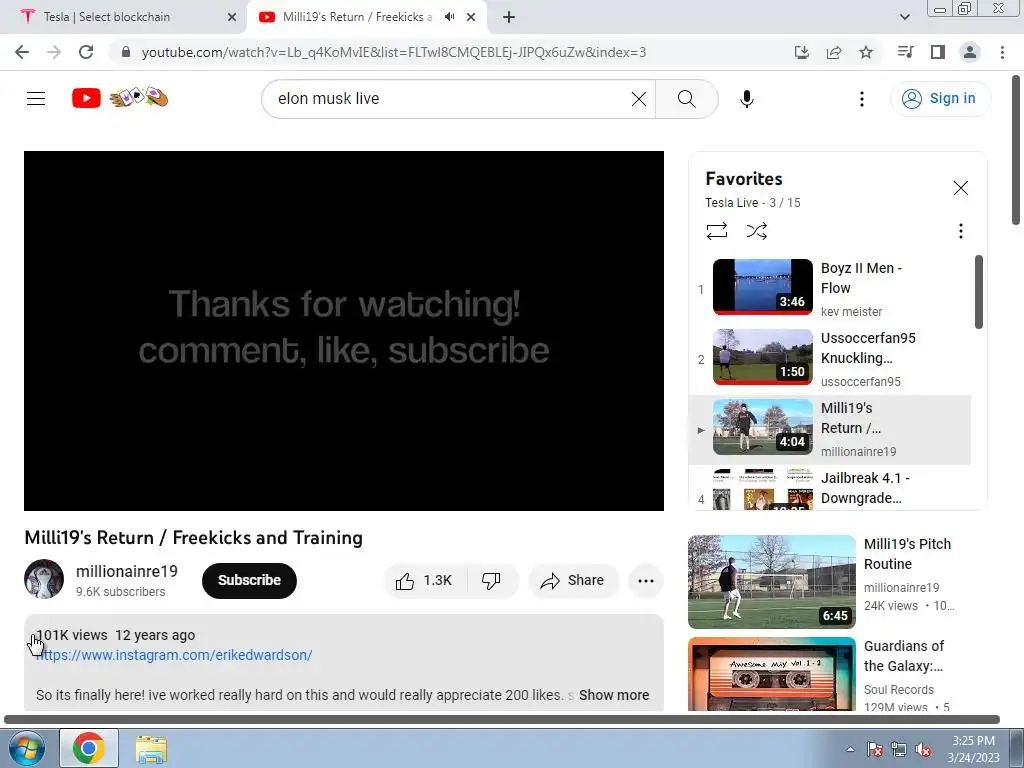Clear the search box text

(x=639, y=99)
